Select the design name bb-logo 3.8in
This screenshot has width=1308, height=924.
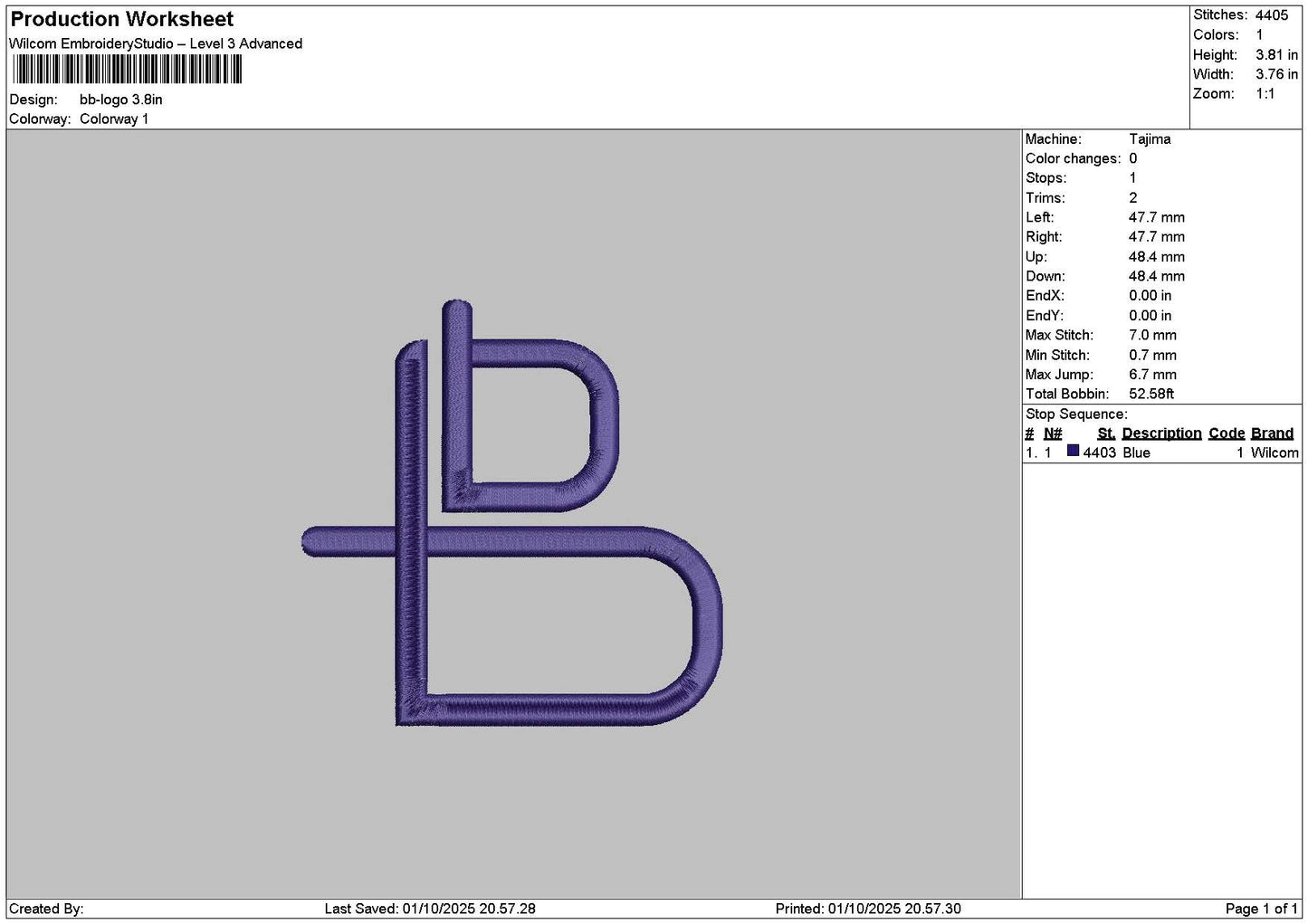pyautogui.click(x=121, y=100)
